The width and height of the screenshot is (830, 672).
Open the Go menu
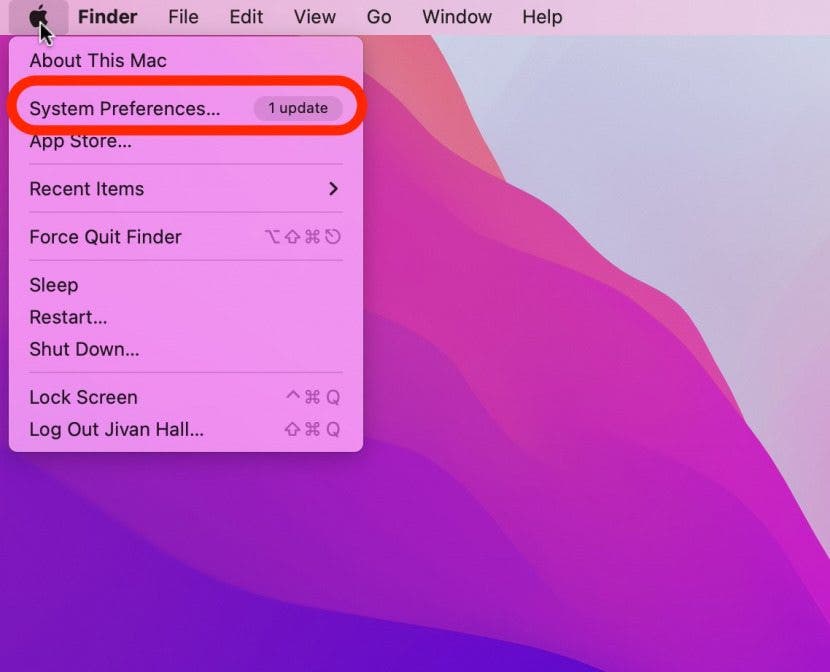379,17
